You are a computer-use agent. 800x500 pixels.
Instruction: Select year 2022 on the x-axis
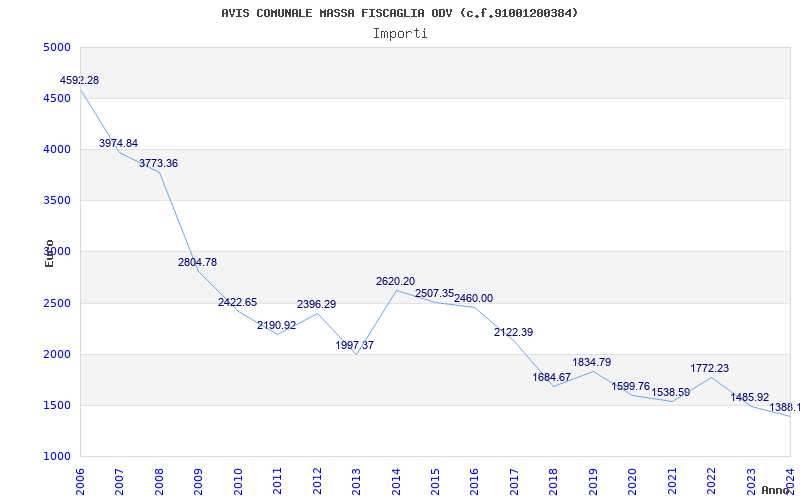[x=711, y=481]
